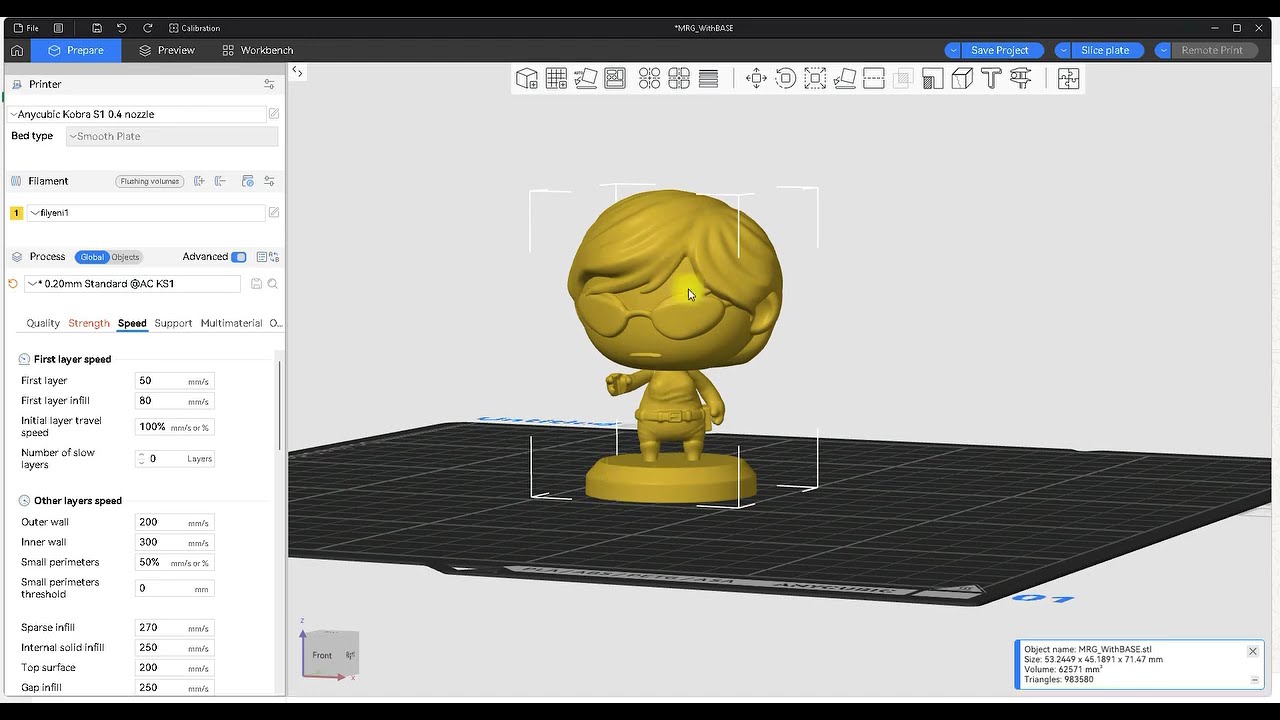Select the Auto orient tool
The width and height of the screenshot is (1280, 720).
pos(586,78)
